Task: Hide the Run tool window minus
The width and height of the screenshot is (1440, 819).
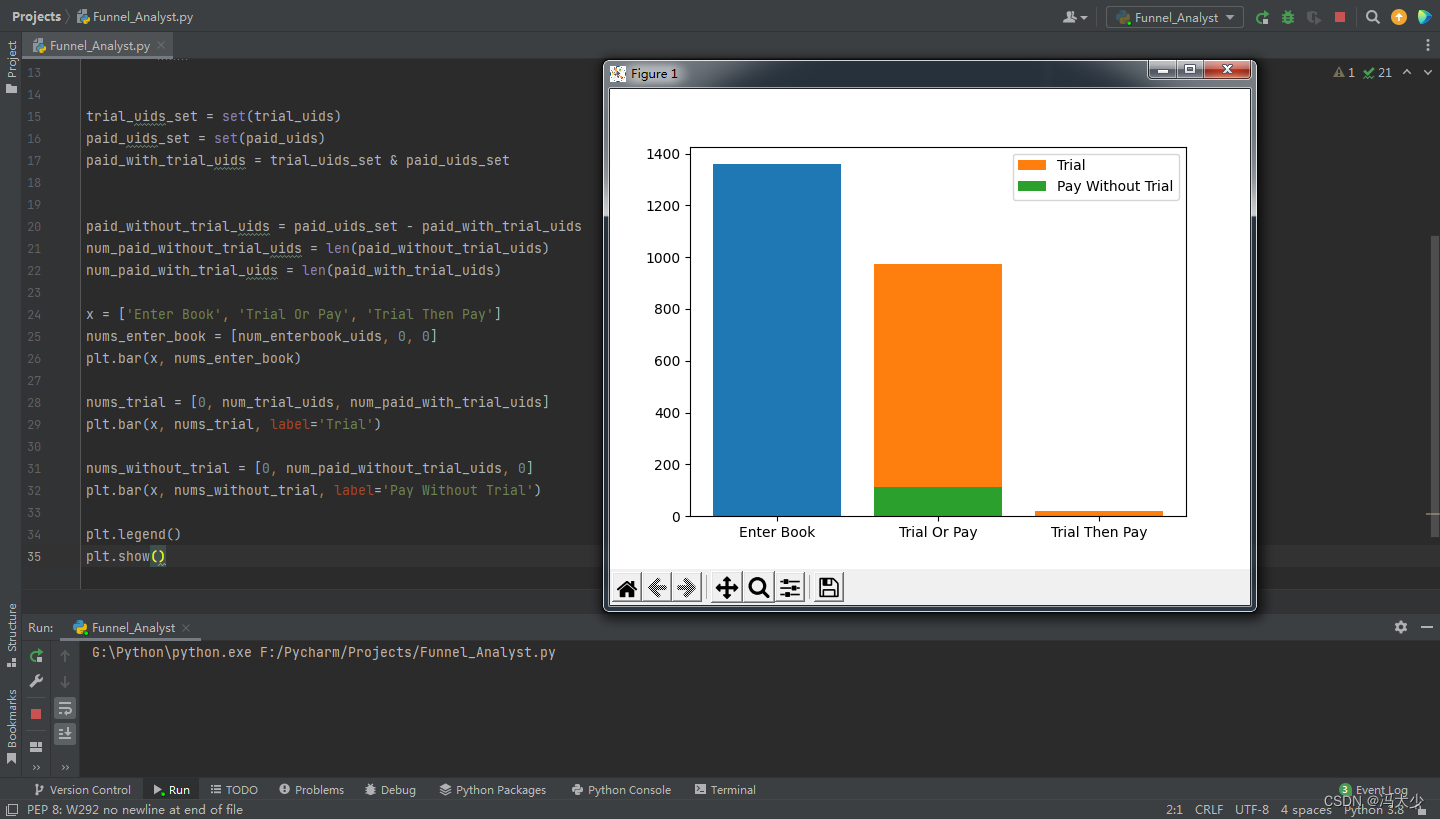Action: click(1427, 627)
